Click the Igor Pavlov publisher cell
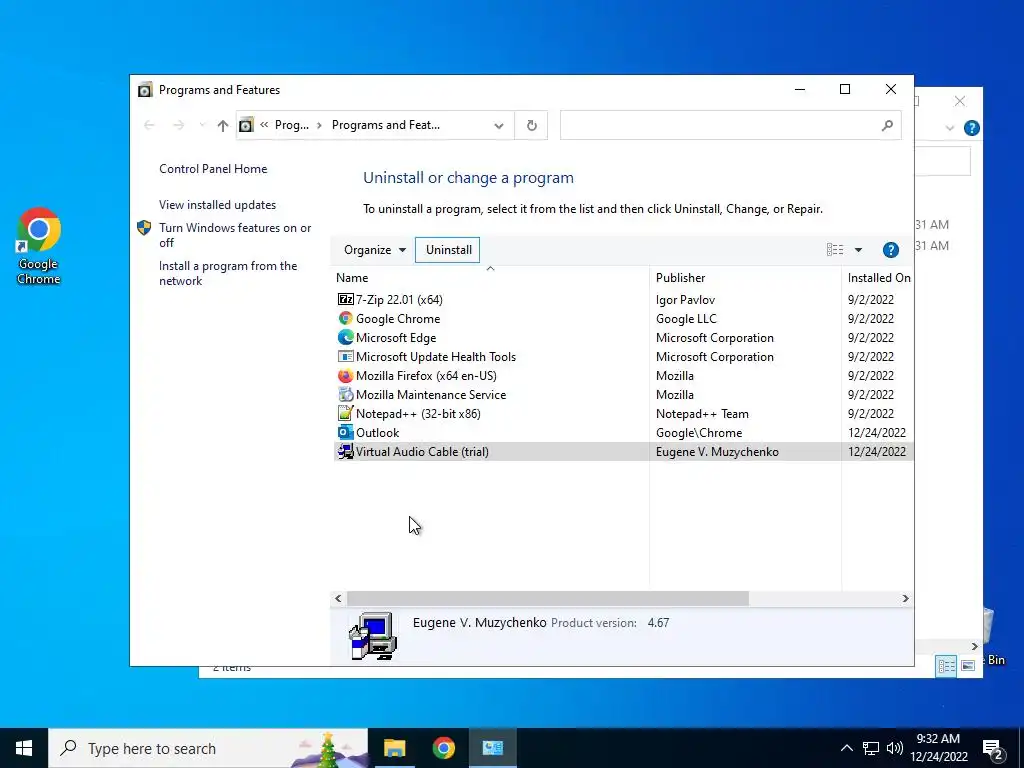The image size is (1024, 768). point(685,299)
